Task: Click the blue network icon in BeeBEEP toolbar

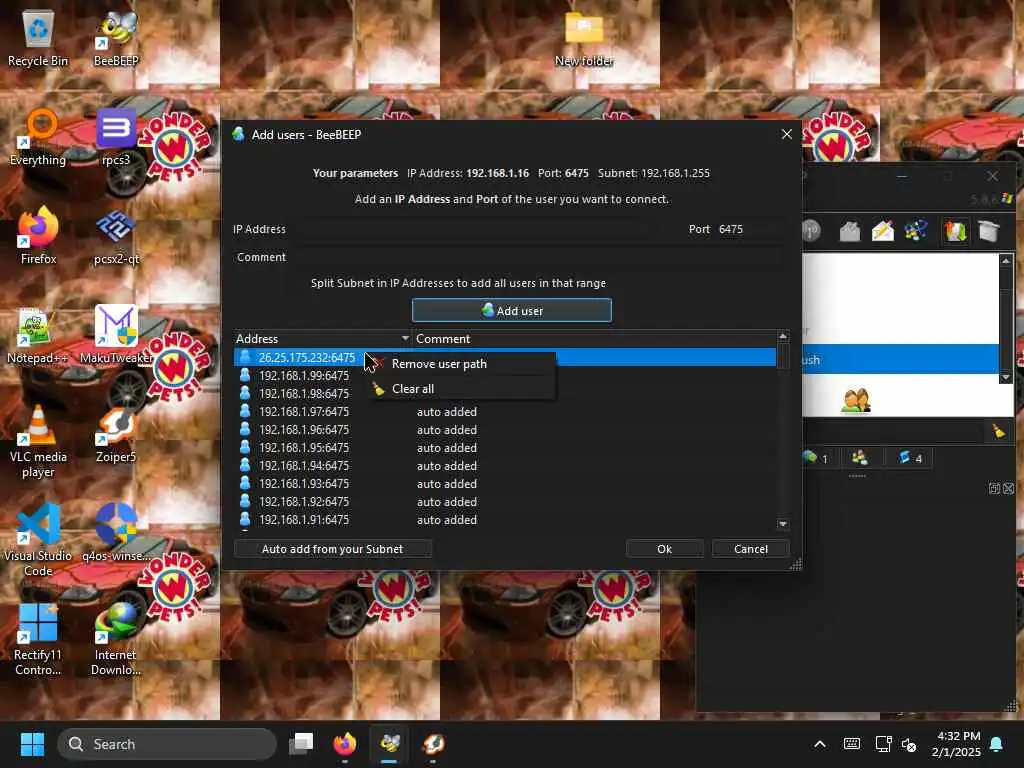Action: click(916, 231)
